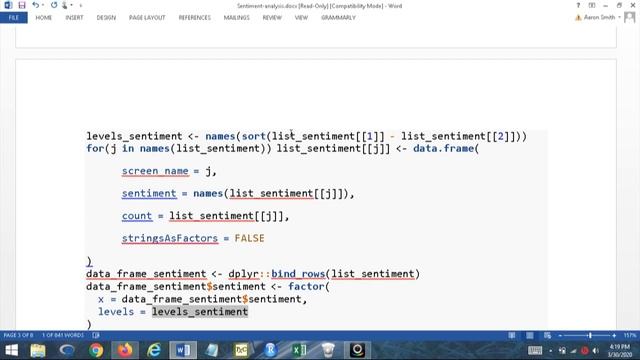640x360 pixels.
Task: Click the Touch/Mouse mode icon
Action: (64, 5)
